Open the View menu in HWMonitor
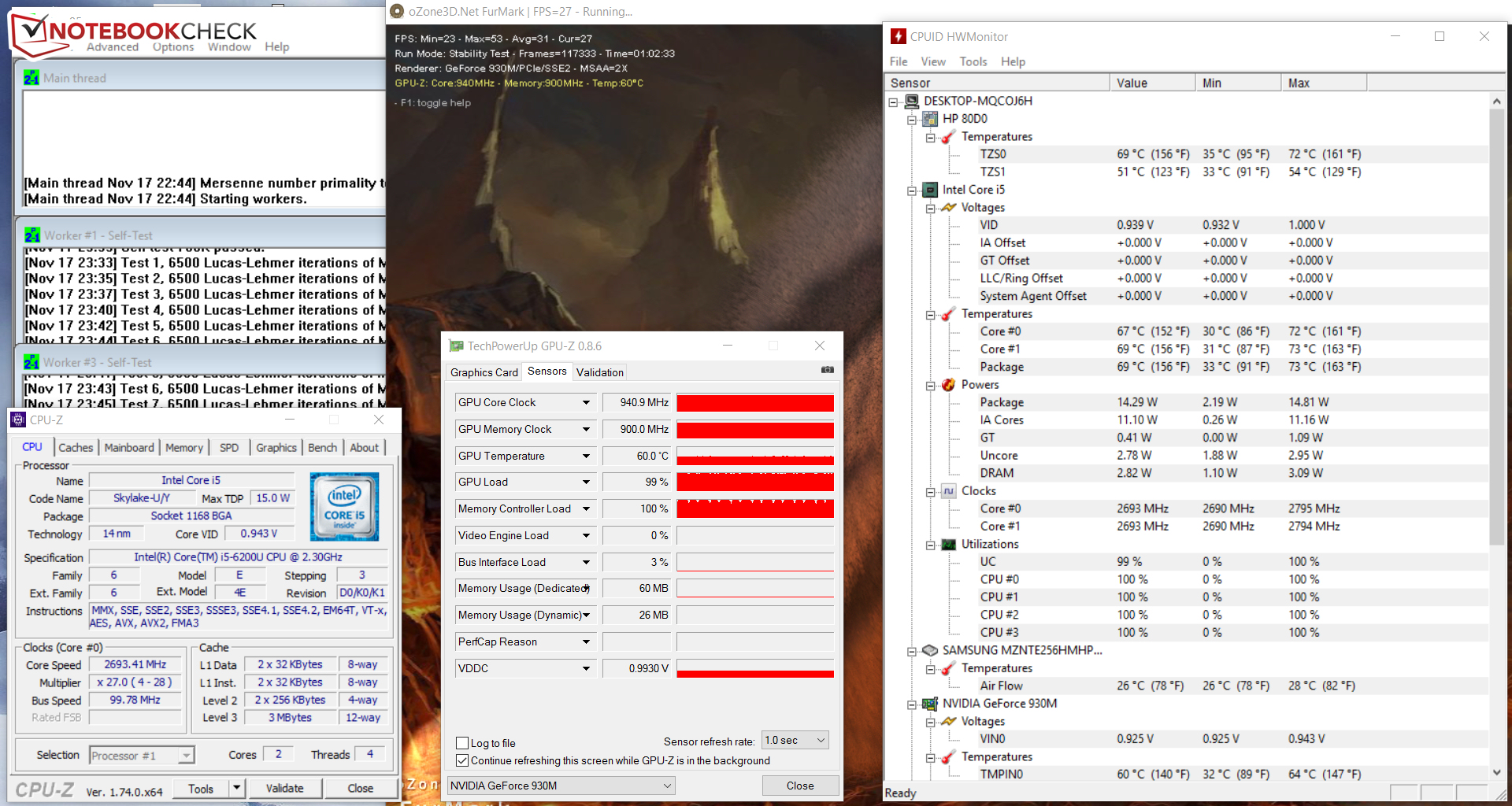The height and width of the screenshot is (806, 1512). [933, 61]
